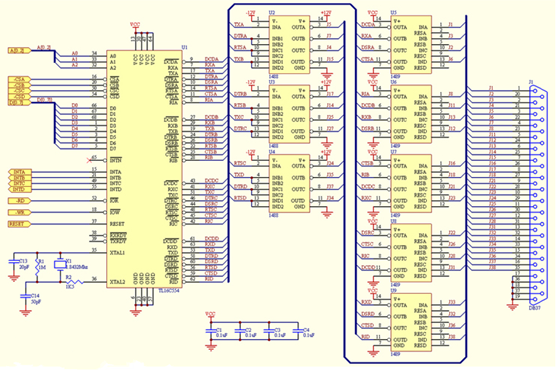The height and width of the screenshot is (372, 556).
Task: Select the U5 1489 receiver chip
Action: (x=411, y=45)
